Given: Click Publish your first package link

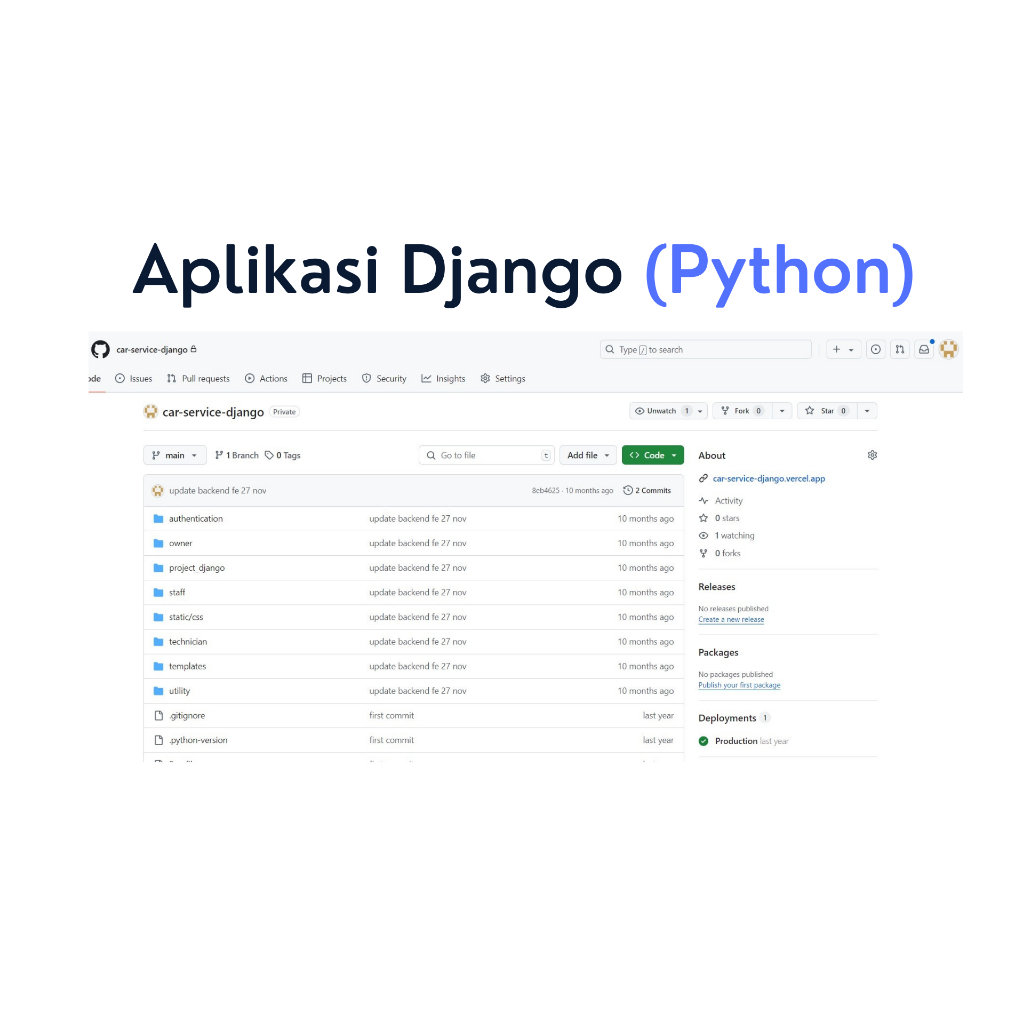Looking at the screenshot, I should (739, 685).
